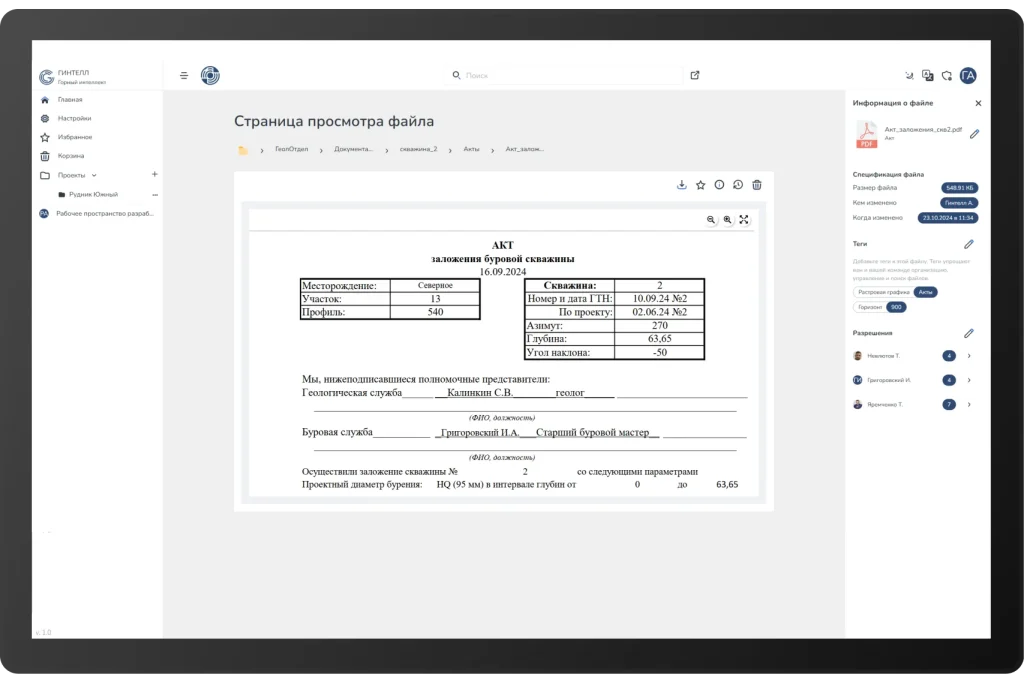1024x683 pixels.
Task: Expand the document to fullscreen
Action: tap(744, 219)
